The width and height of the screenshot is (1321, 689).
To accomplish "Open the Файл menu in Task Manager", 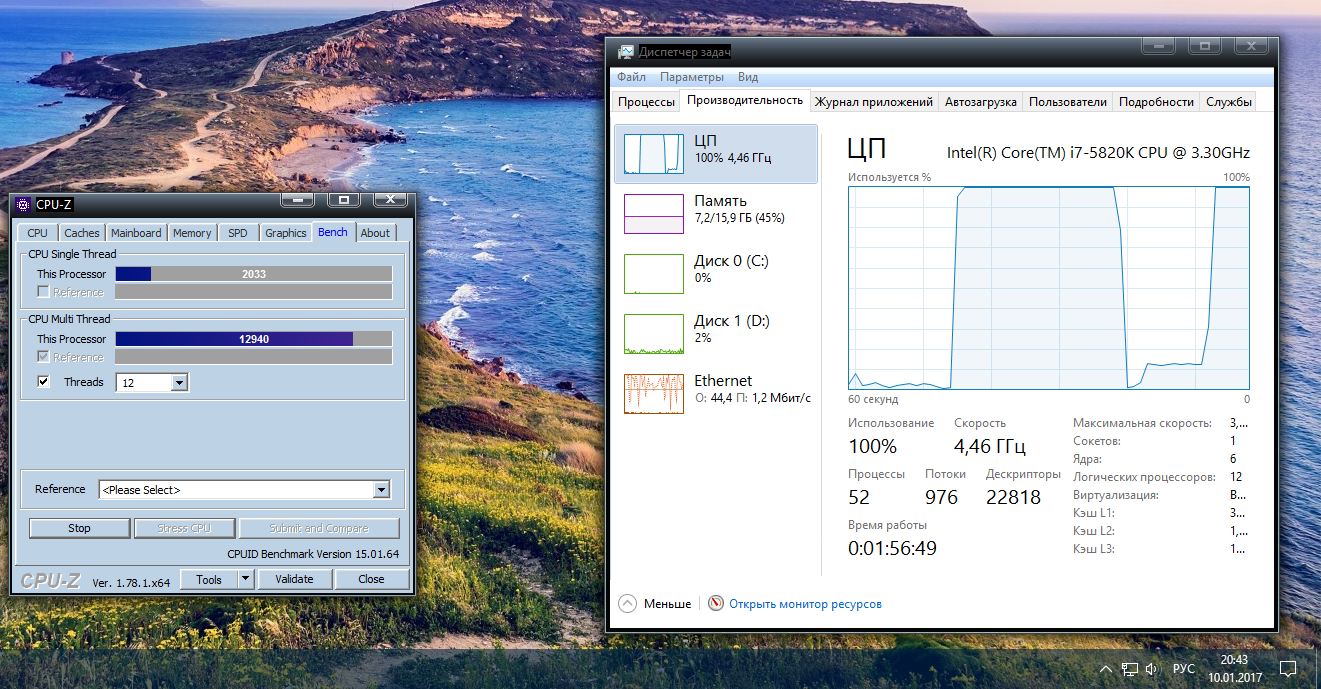I will (x=631, y=77).
